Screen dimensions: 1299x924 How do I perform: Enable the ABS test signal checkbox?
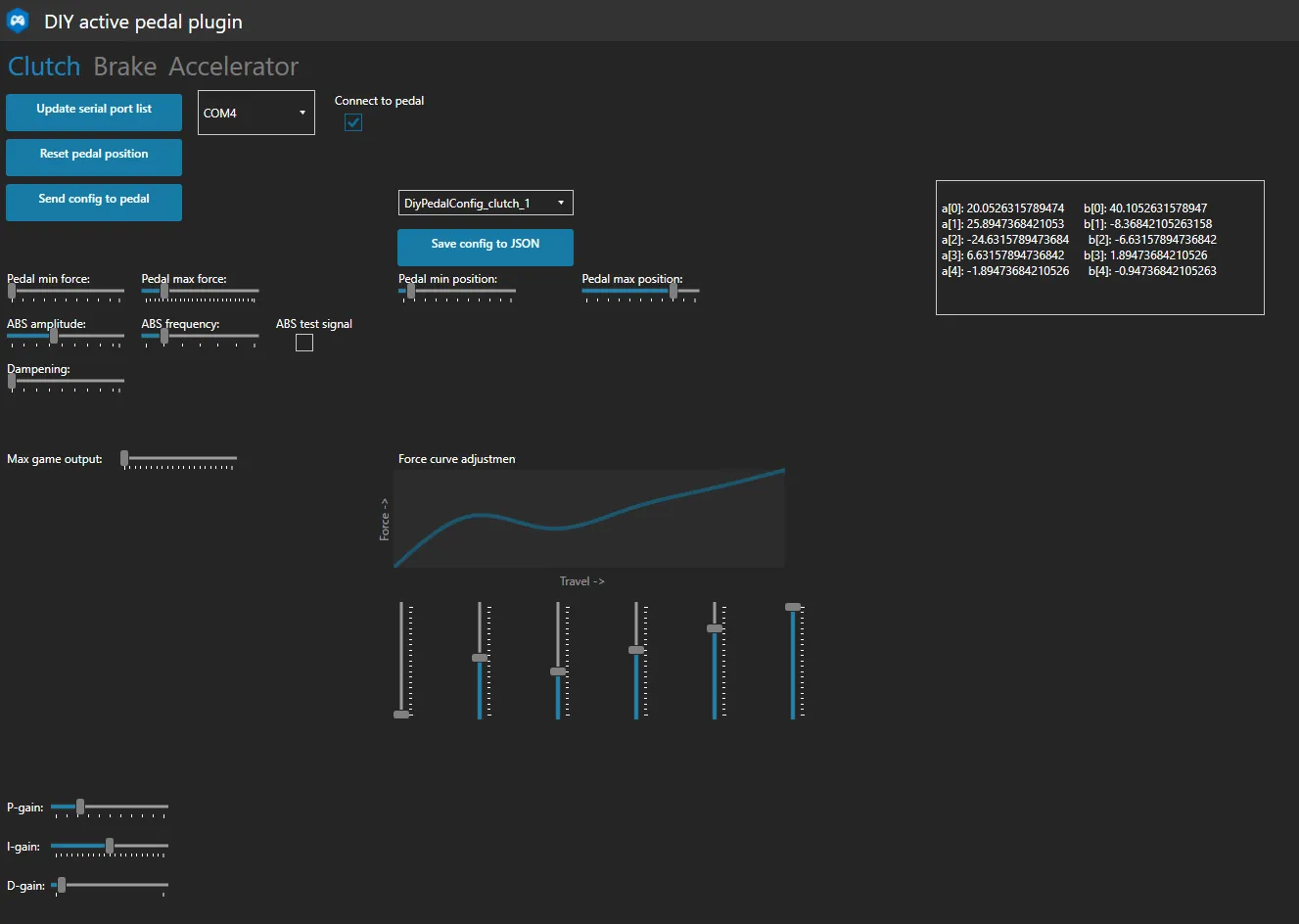[x=304, y=343]
